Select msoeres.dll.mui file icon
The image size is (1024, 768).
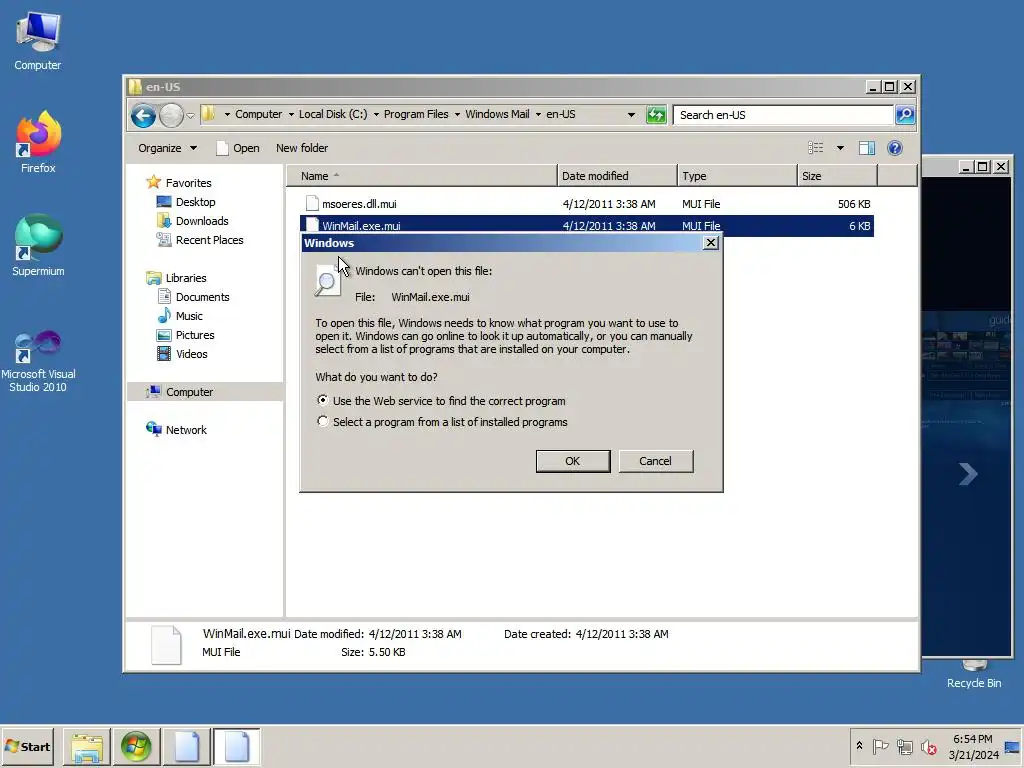point(312,204)
